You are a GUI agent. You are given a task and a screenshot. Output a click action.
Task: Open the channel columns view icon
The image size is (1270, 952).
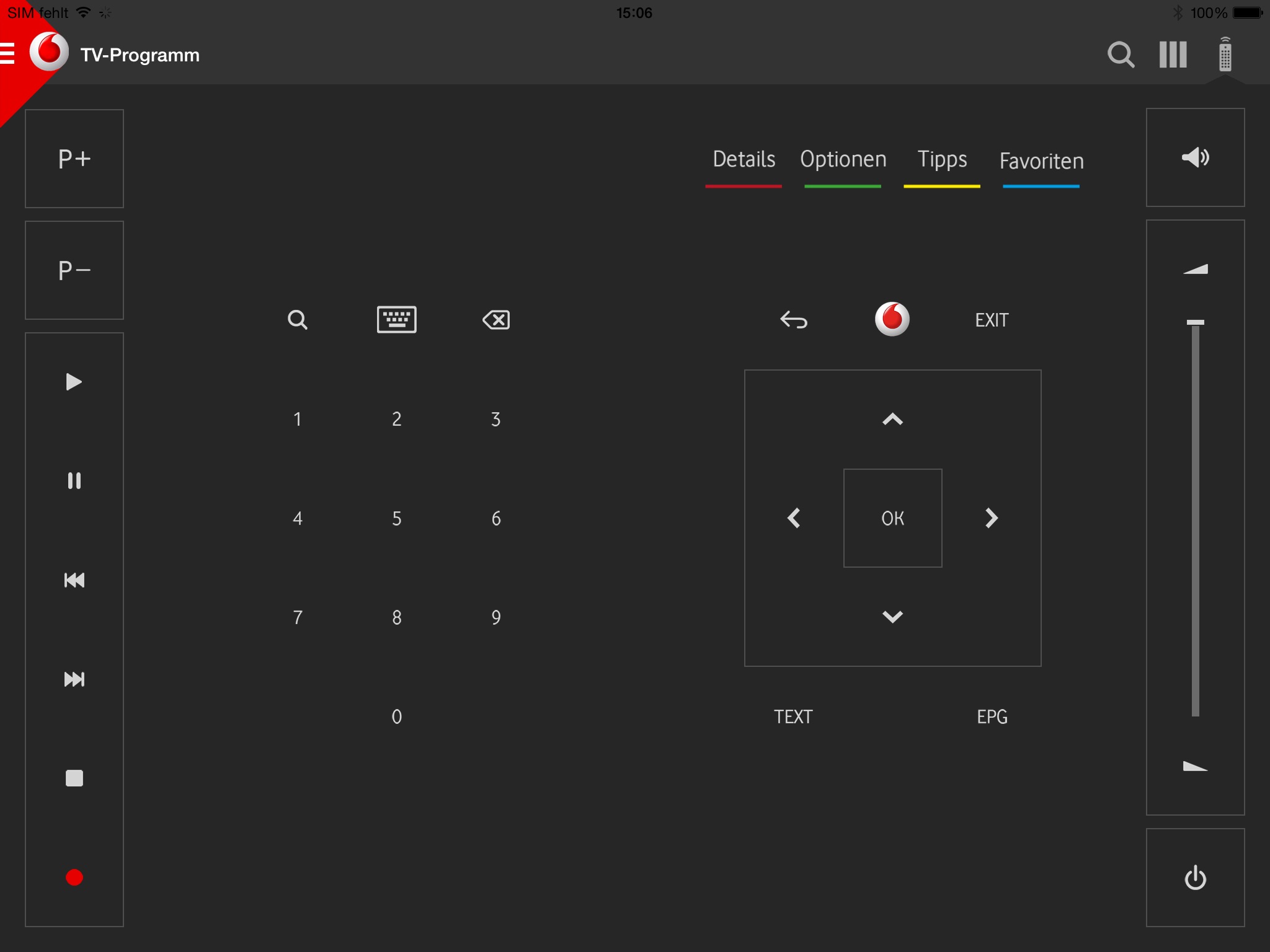pos(1173,55)
